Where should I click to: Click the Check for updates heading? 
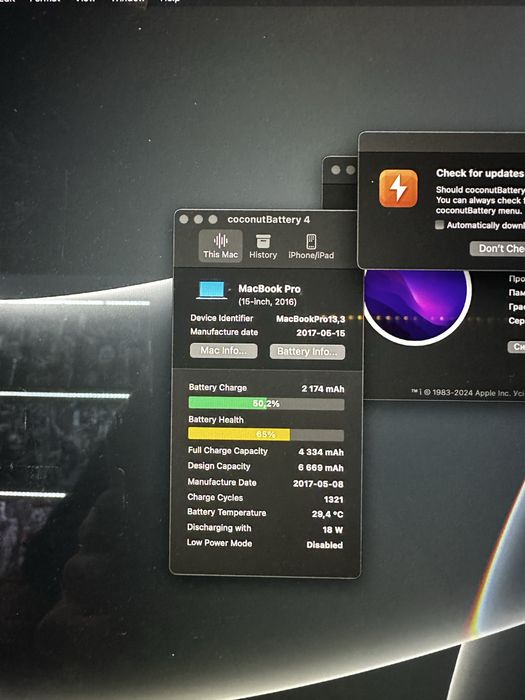tap(480, 173)
